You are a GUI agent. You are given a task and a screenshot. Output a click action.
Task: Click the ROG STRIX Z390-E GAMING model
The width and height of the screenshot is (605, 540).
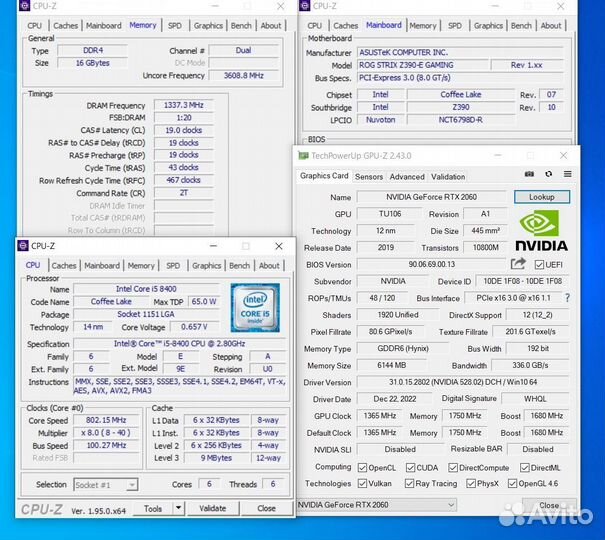(x=422, y=65)
